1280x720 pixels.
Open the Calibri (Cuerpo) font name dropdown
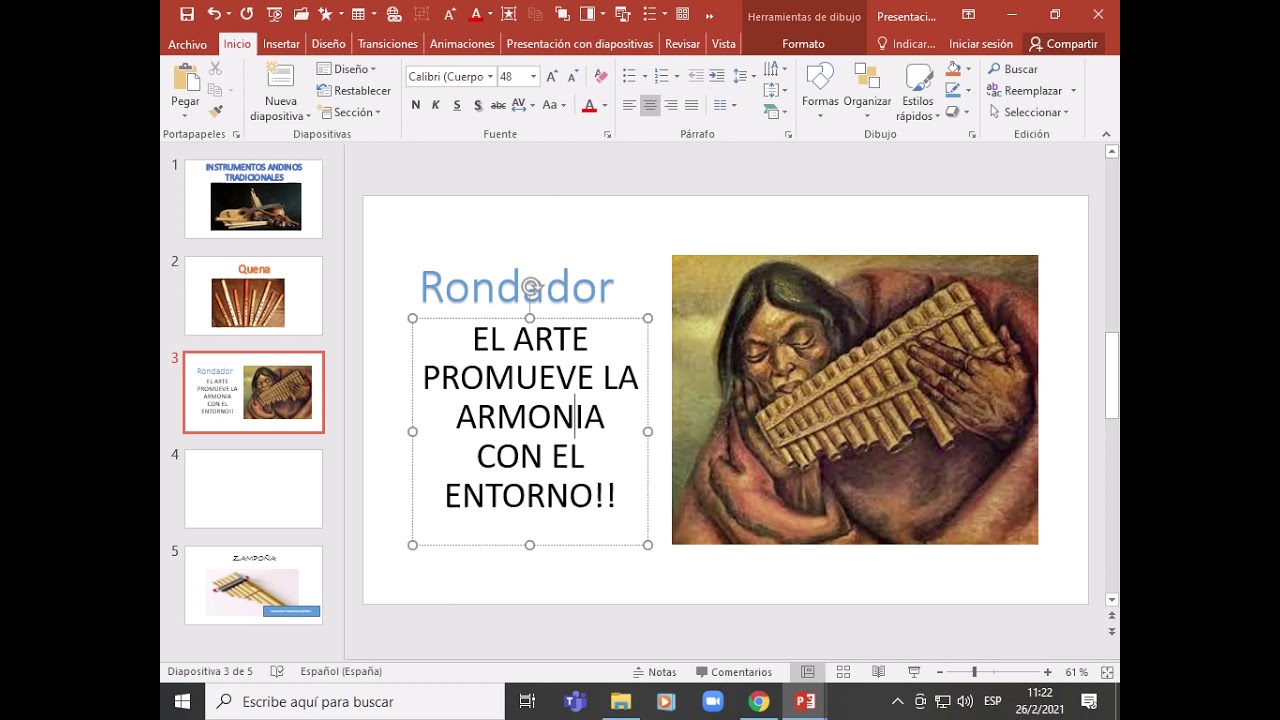click(490, 77)
